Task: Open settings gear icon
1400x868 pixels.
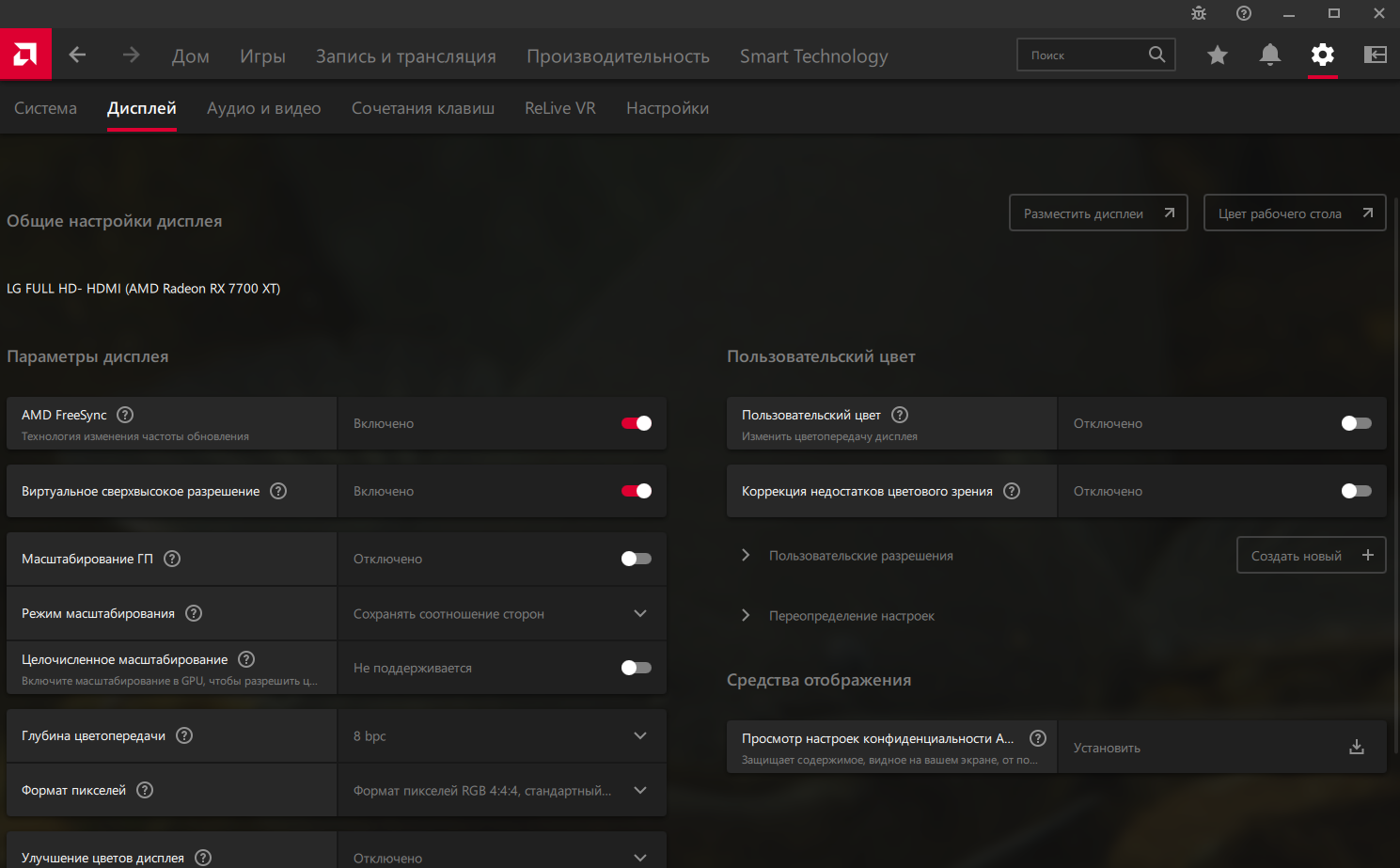Action: click(x=1323, y=55)
